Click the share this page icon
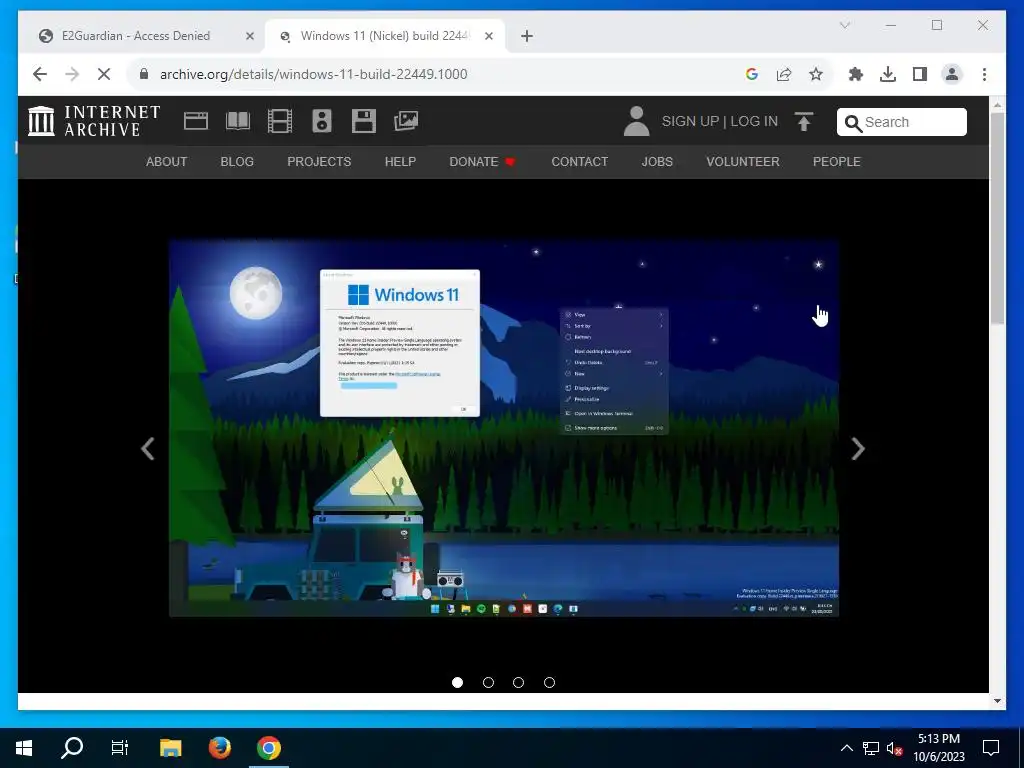The width and height of the screenshot is (1024, 768). coord(784,74)
